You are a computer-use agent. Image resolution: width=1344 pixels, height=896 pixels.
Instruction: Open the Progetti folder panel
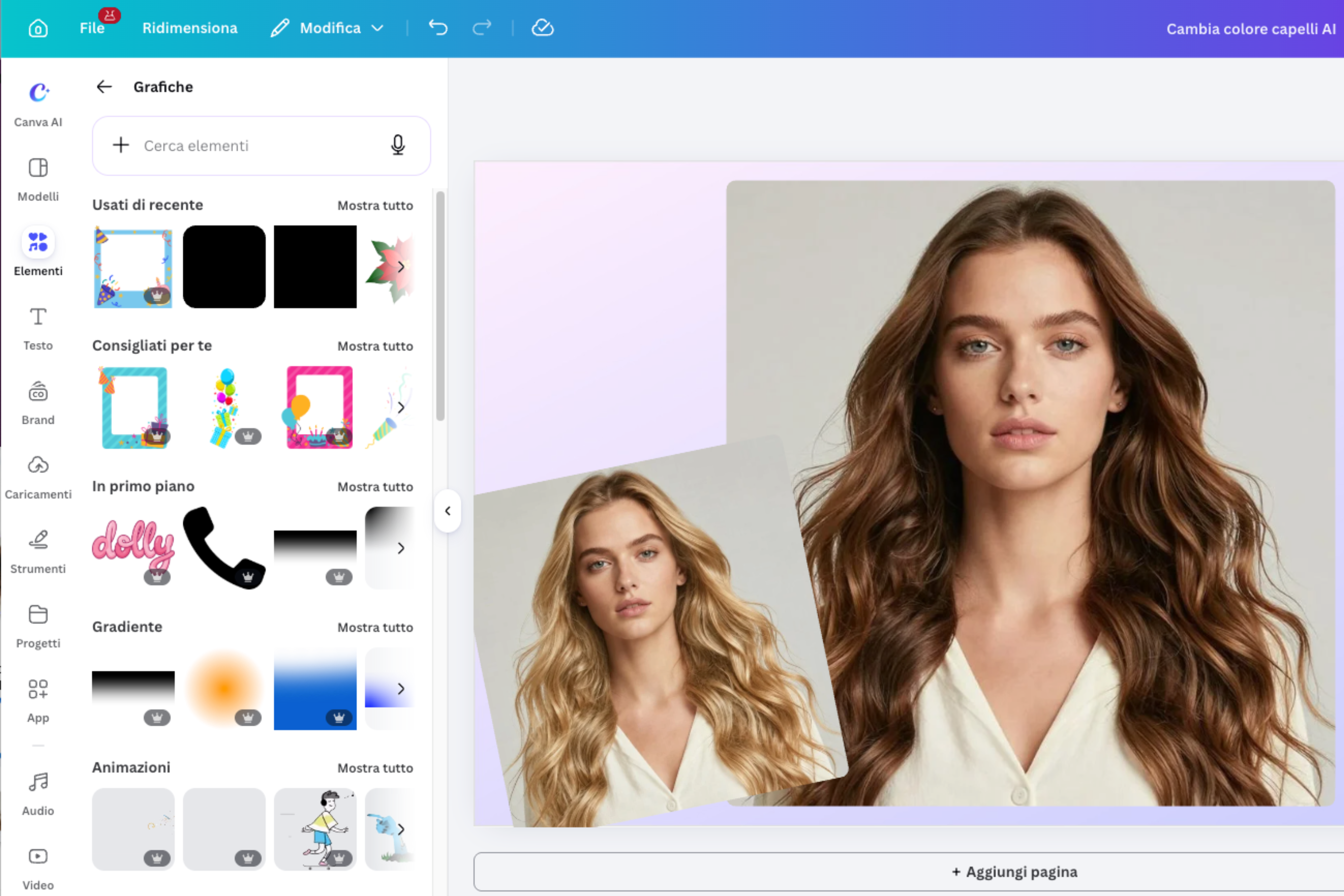pos(38,626)
